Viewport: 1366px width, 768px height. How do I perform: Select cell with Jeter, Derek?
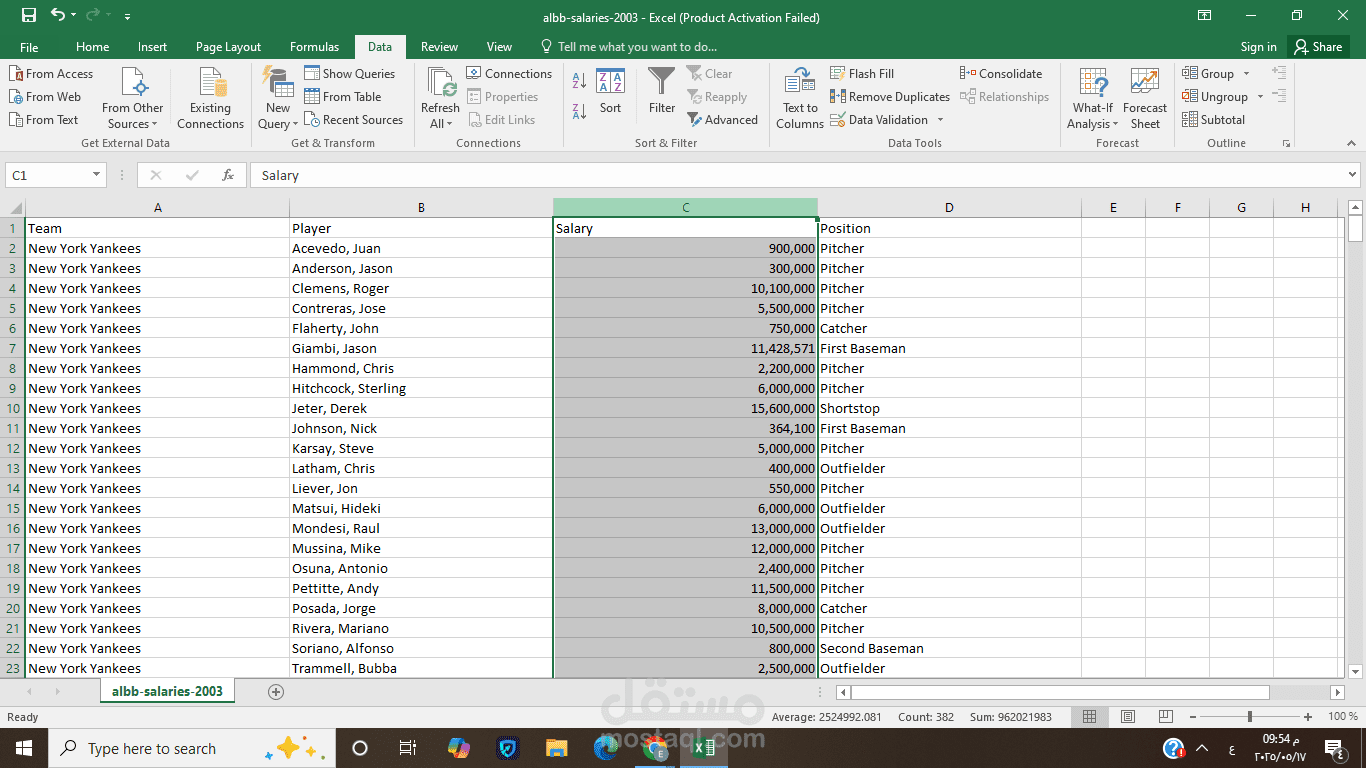[x=421, y=408]
